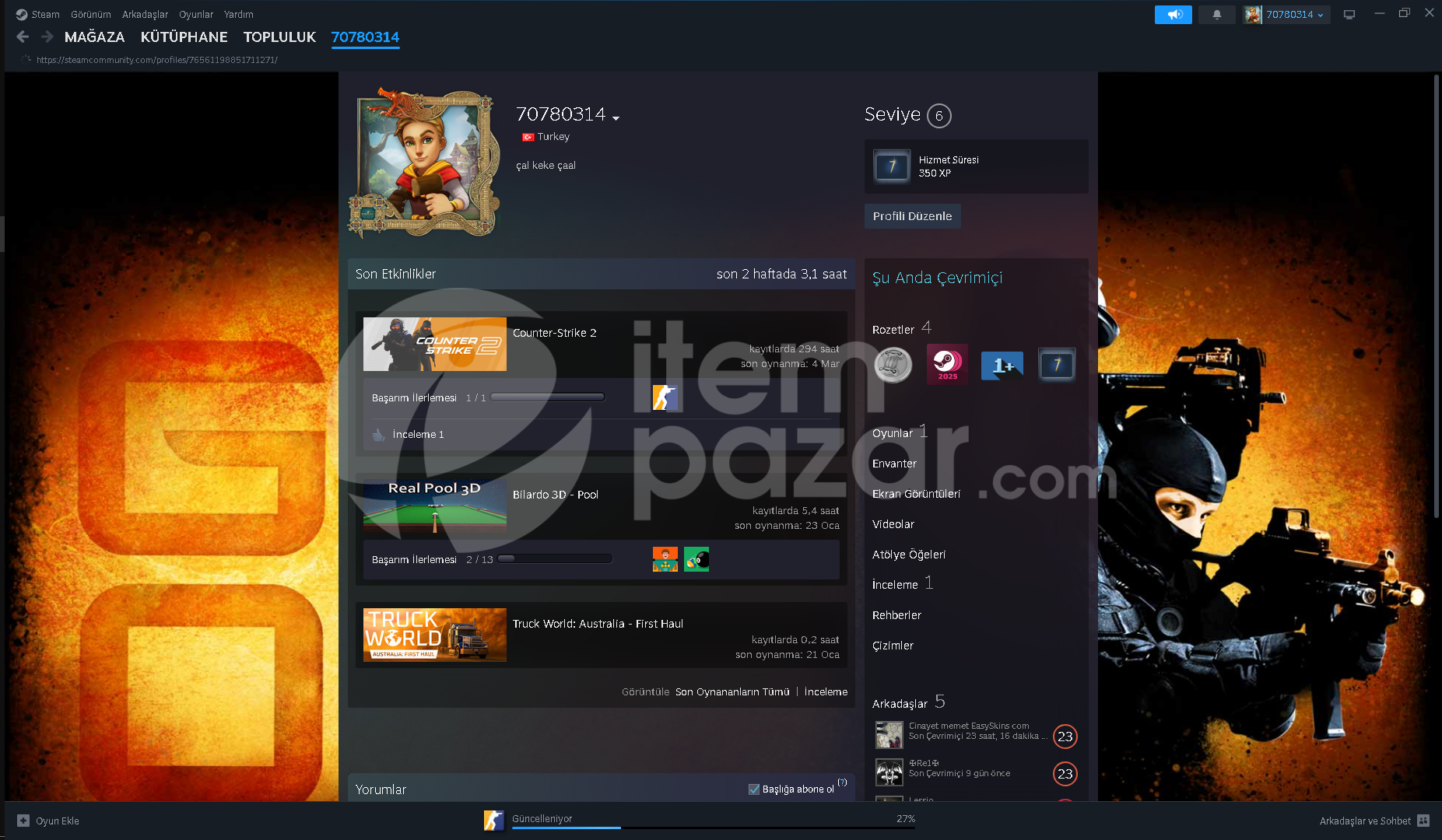Viewport: 1442px width, 840px height.
Task: Click the Profili Düzenle button
Action: pyautogui.click(x=912, y=216)
